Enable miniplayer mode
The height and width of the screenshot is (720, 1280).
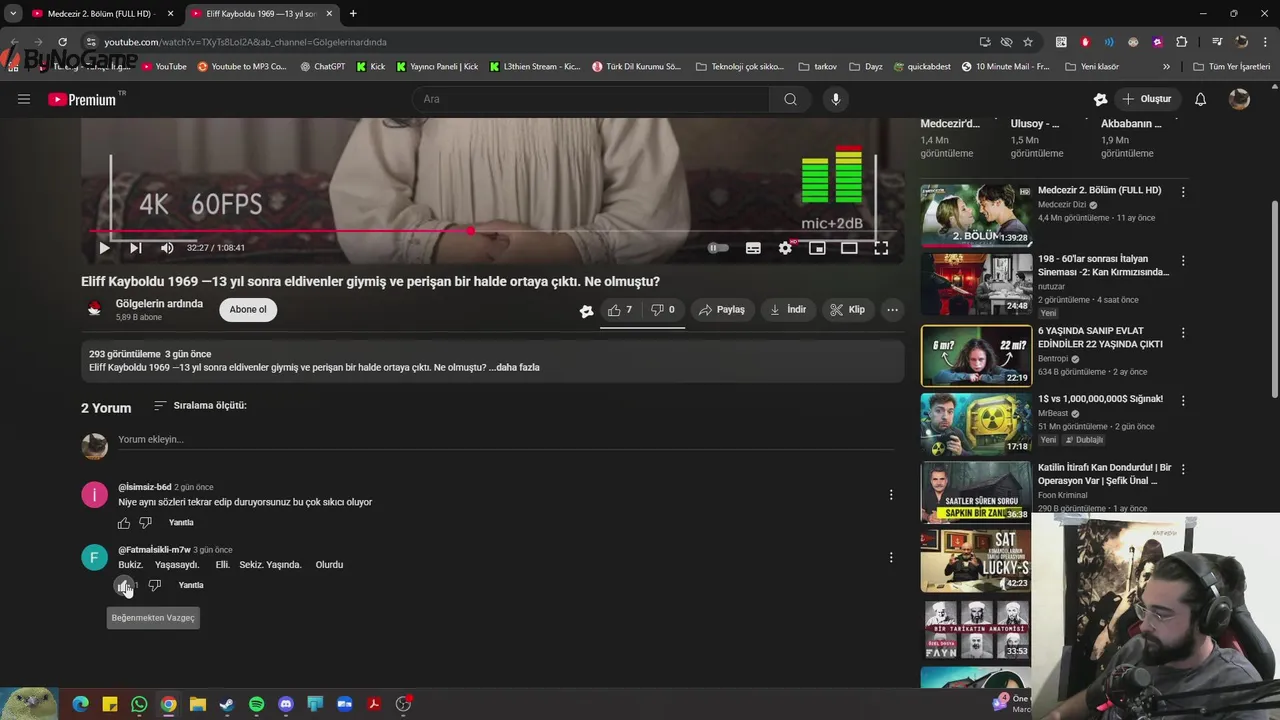point(817,248)
